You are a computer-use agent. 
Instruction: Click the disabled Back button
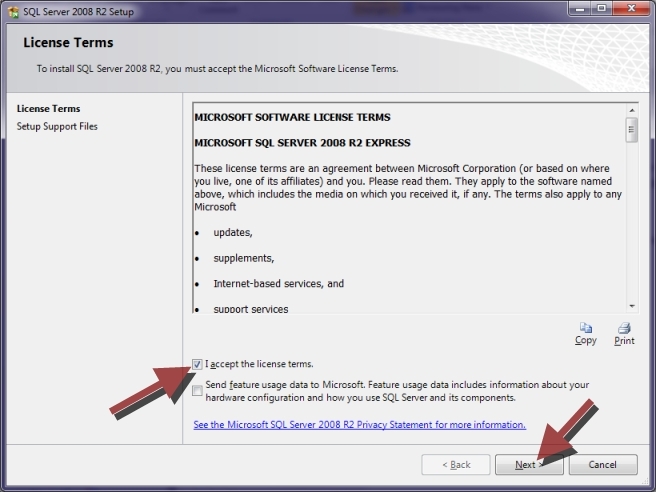pyautogui.click(x=456, y=464)
